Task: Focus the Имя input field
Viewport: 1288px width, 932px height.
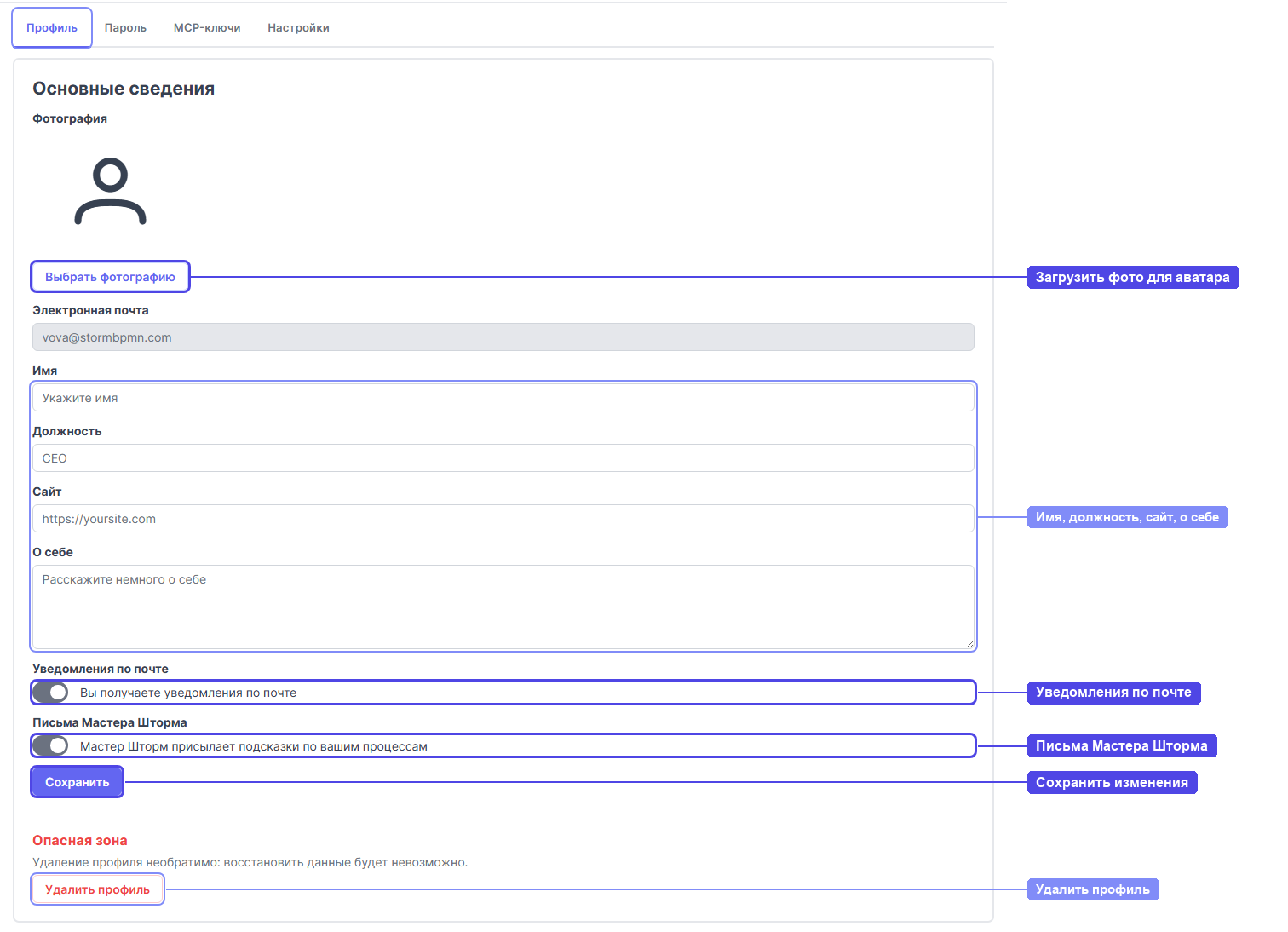Action: pos(503,398)
